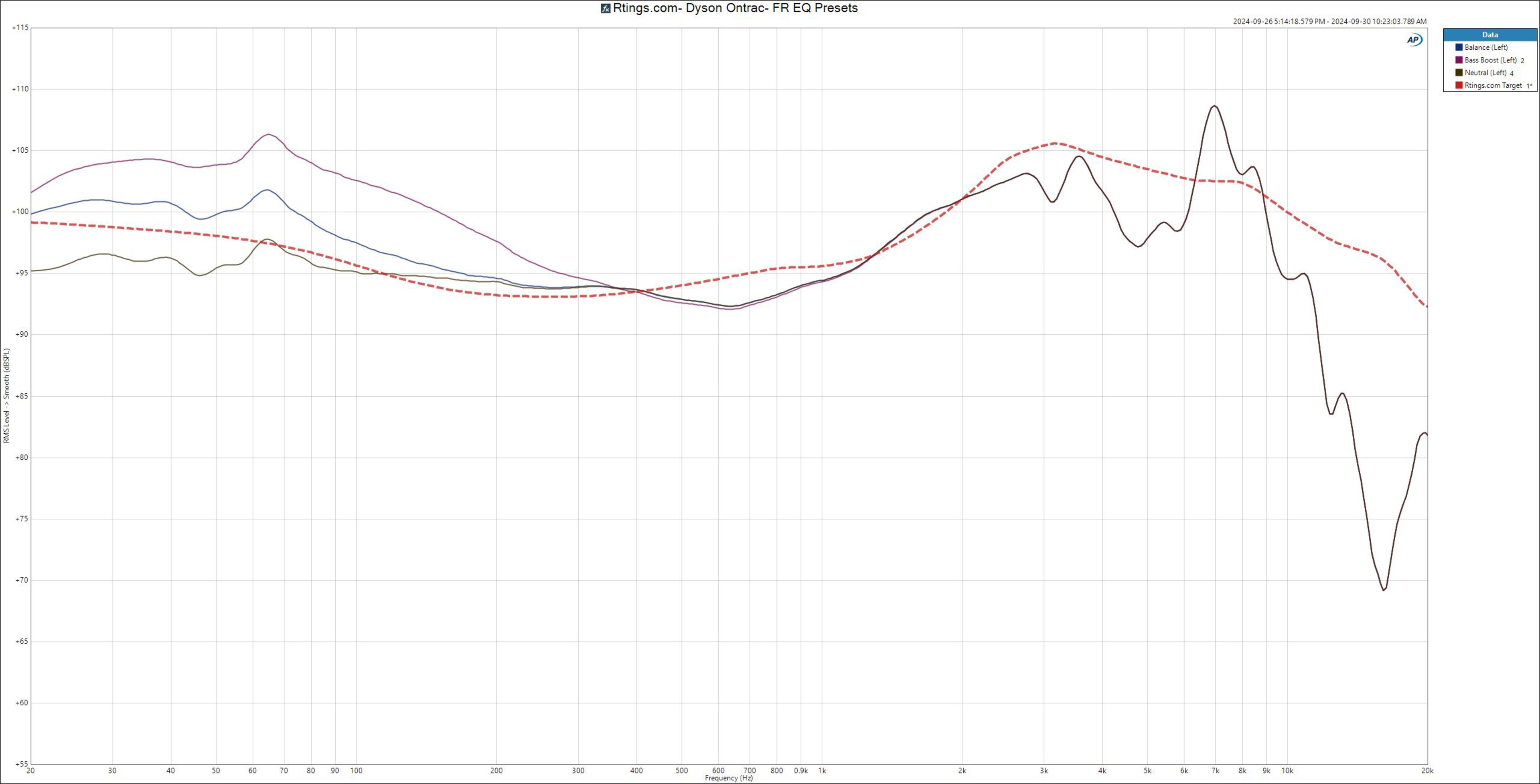Viewport: 1540px width, 784px height.
Task: Select the Rtings.com Target legend entry
Action: (x=1493, y=85)
